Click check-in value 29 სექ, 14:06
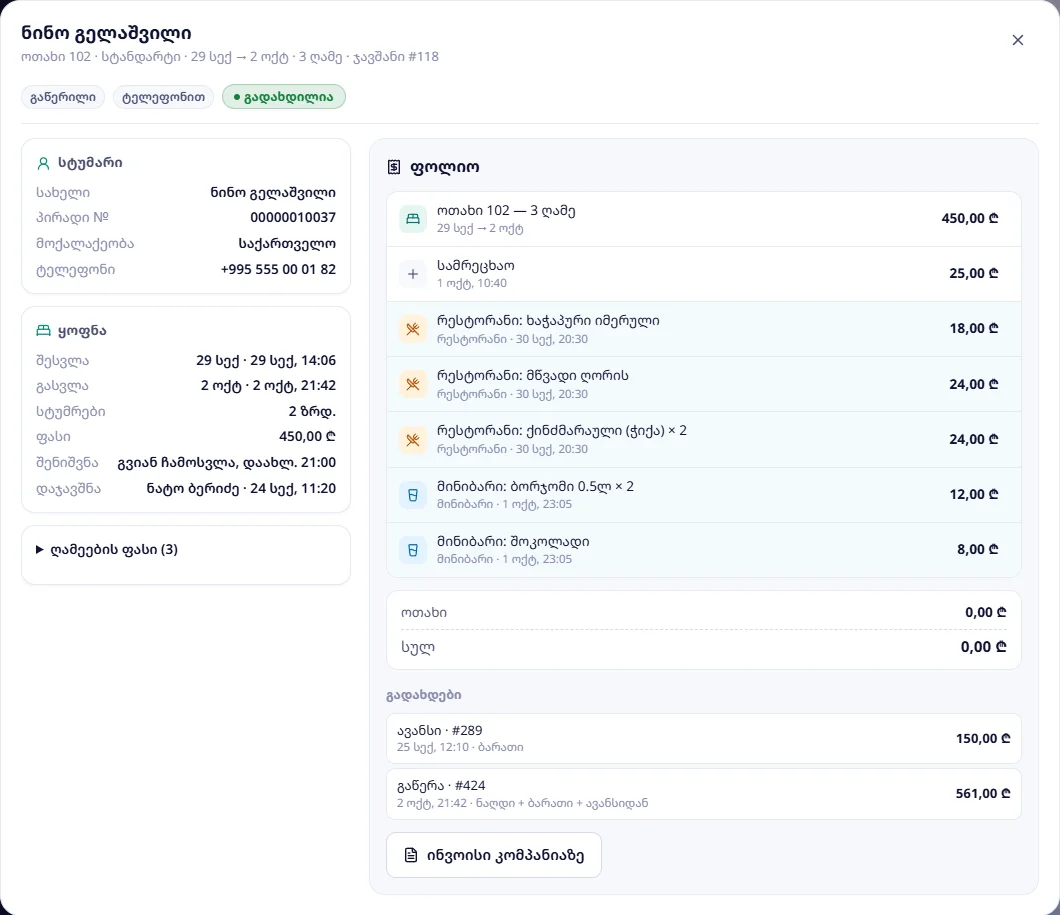The height and width of the screenshot is (915, 1060). (266, 360)
